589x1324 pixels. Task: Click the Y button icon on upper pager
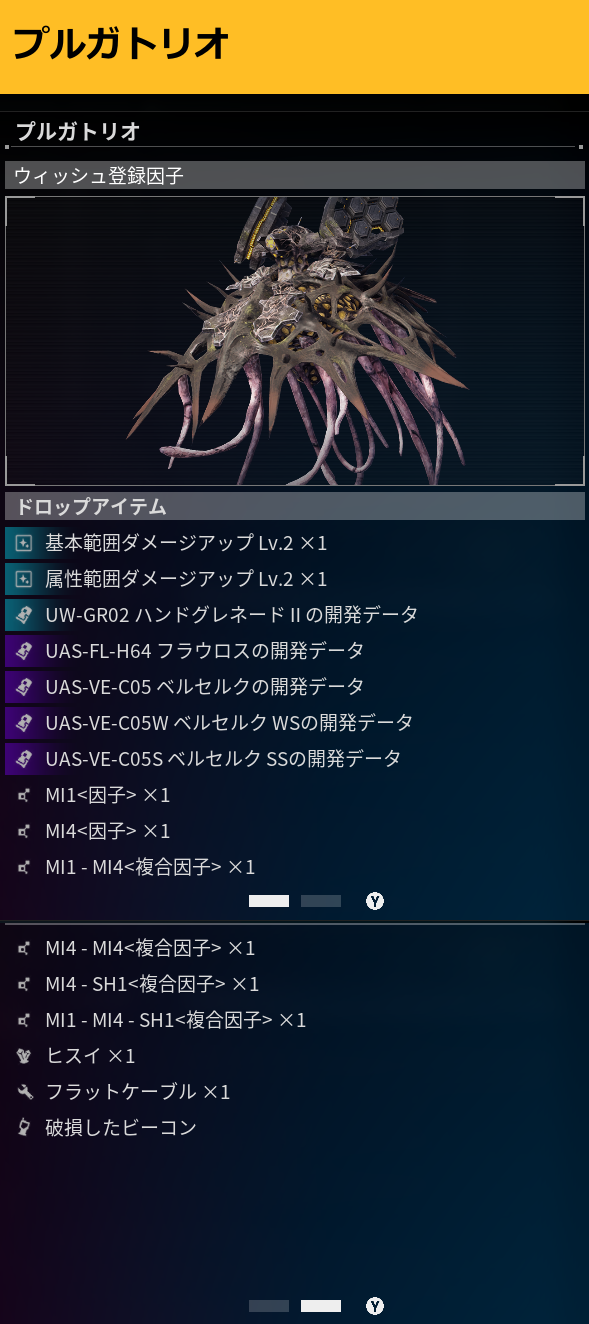pos(375,901)
